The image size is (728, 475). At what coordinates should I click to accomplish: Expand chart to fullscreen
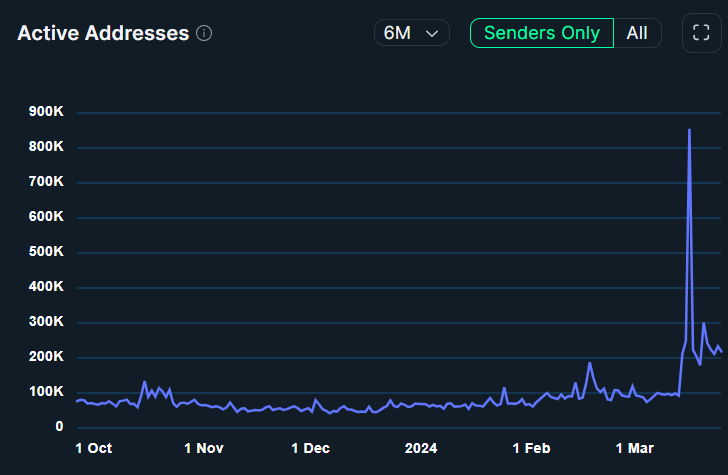[701, 33]
